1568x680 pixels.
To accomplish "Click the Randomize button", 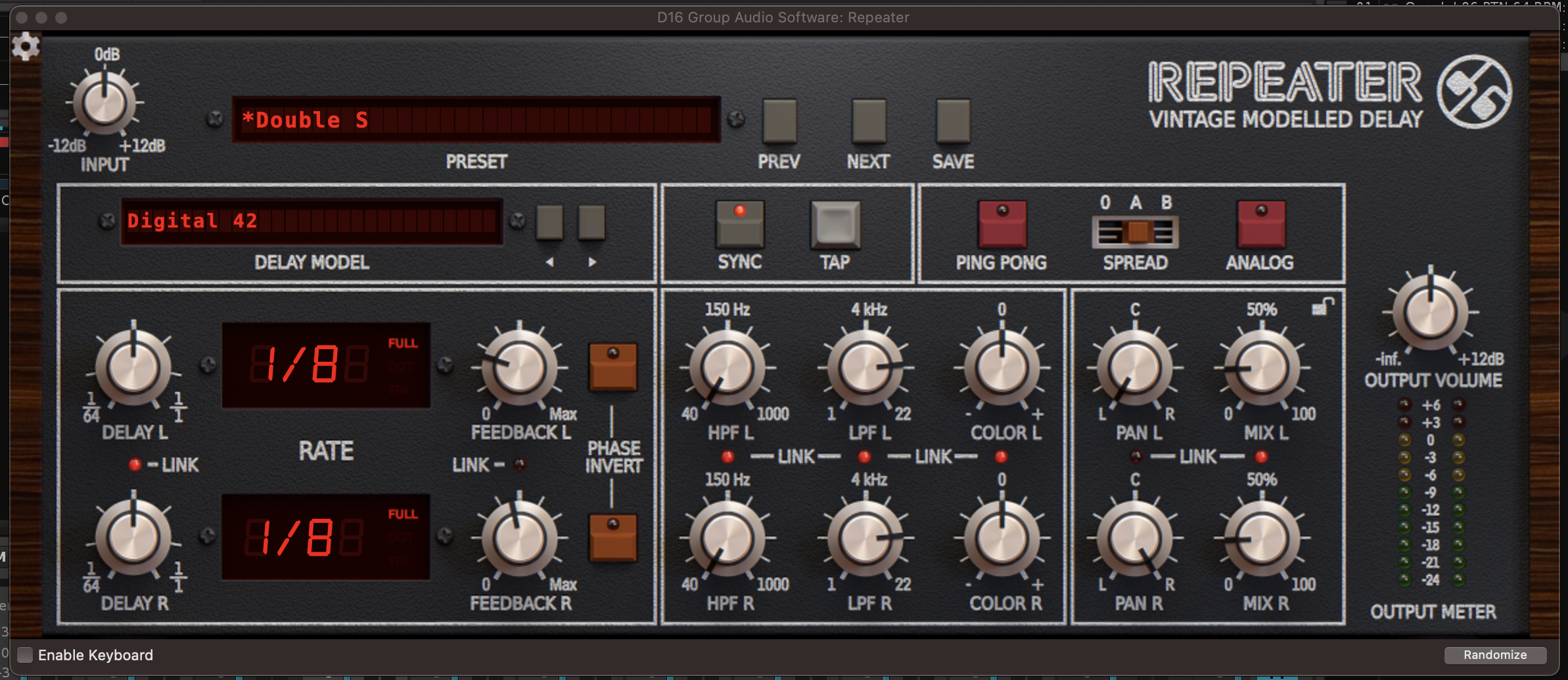I will coord(1494,655).
